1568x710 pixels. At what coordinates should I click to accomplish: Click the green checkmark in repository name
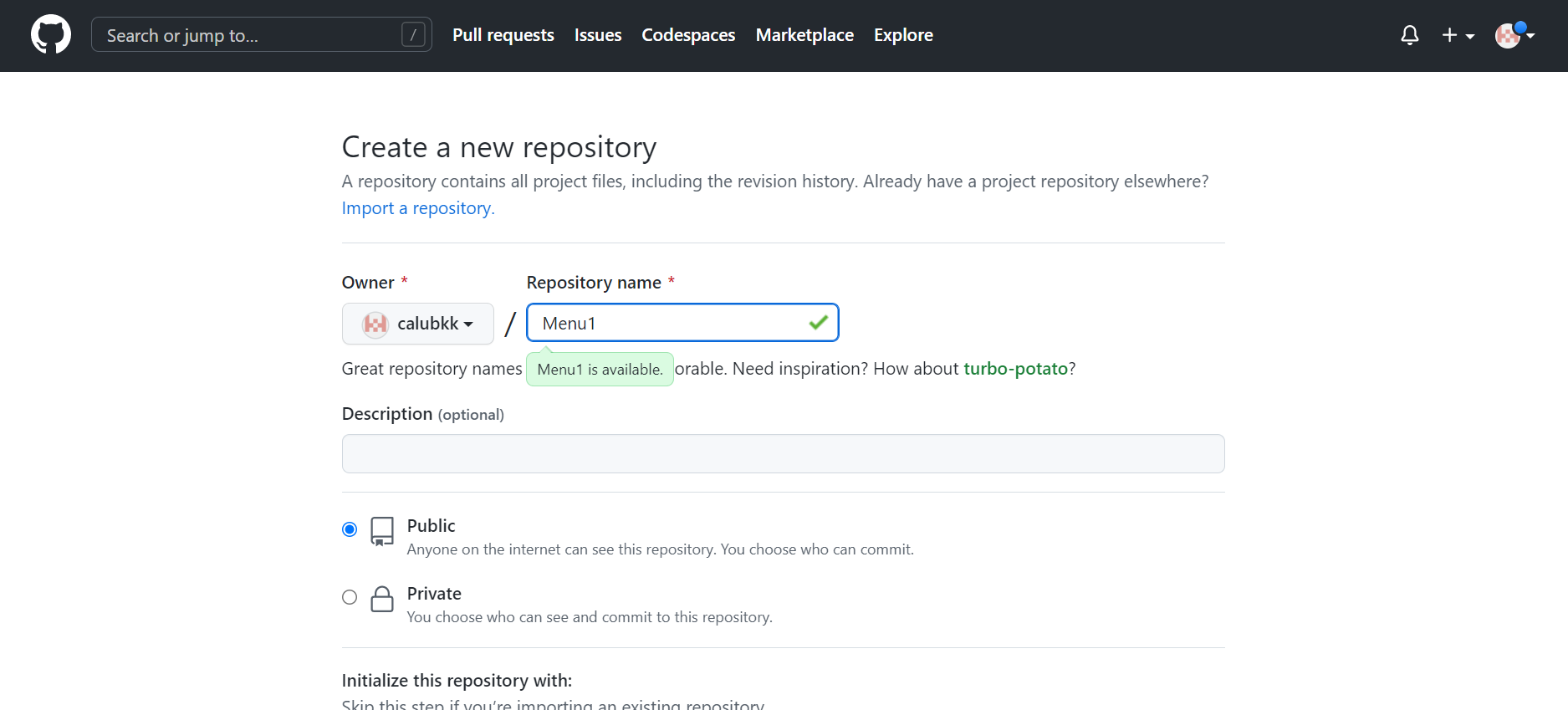click(818, 323)
